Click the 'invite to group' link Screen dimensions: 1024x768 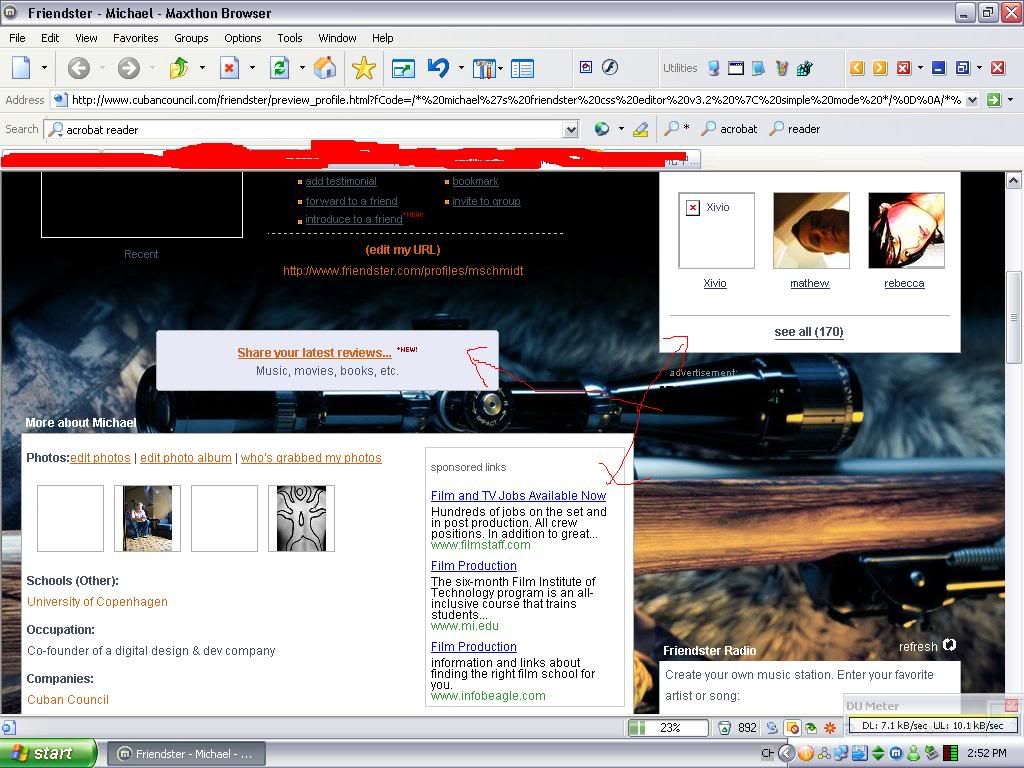(486, 201)
